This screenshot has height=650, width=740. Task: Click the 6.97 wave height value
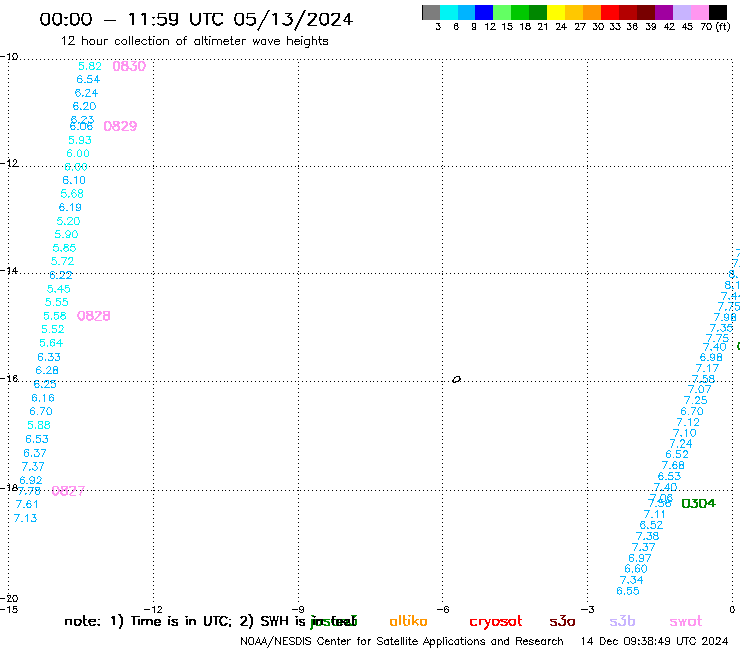[x=639, y=558]
